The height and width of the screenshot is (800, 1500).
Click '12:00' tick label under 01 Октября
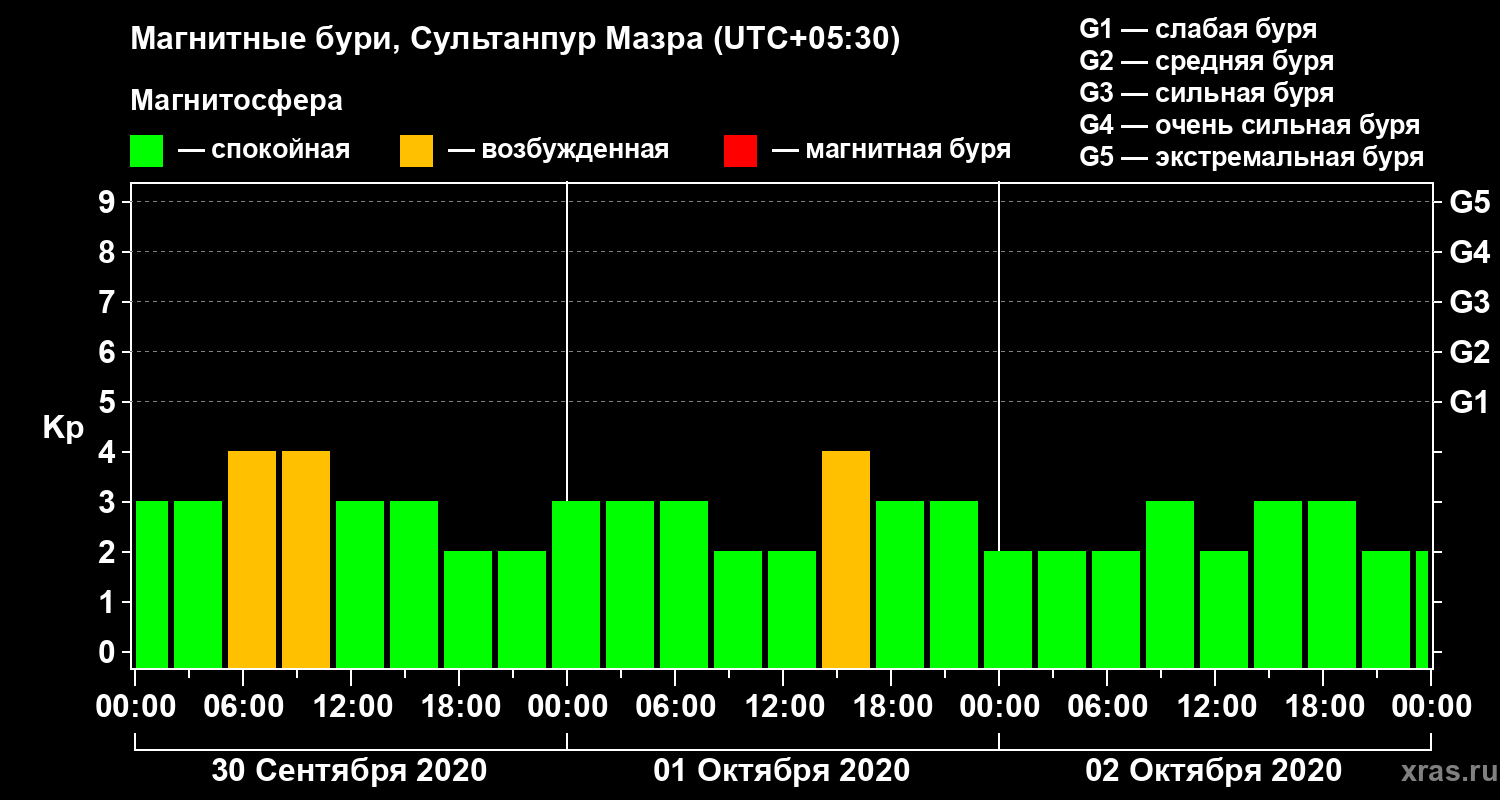pos(783,707)
